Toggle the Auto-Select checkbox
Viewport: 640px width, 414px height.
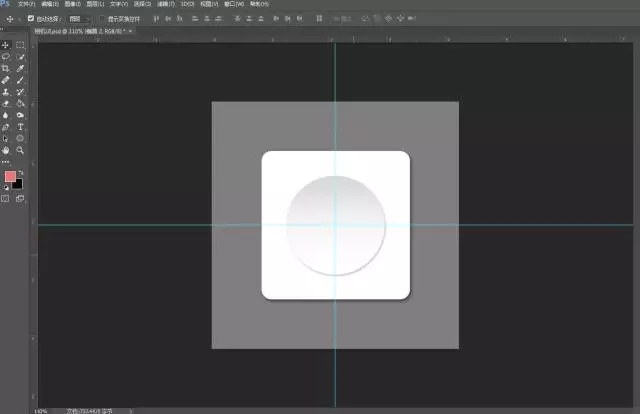31,18
